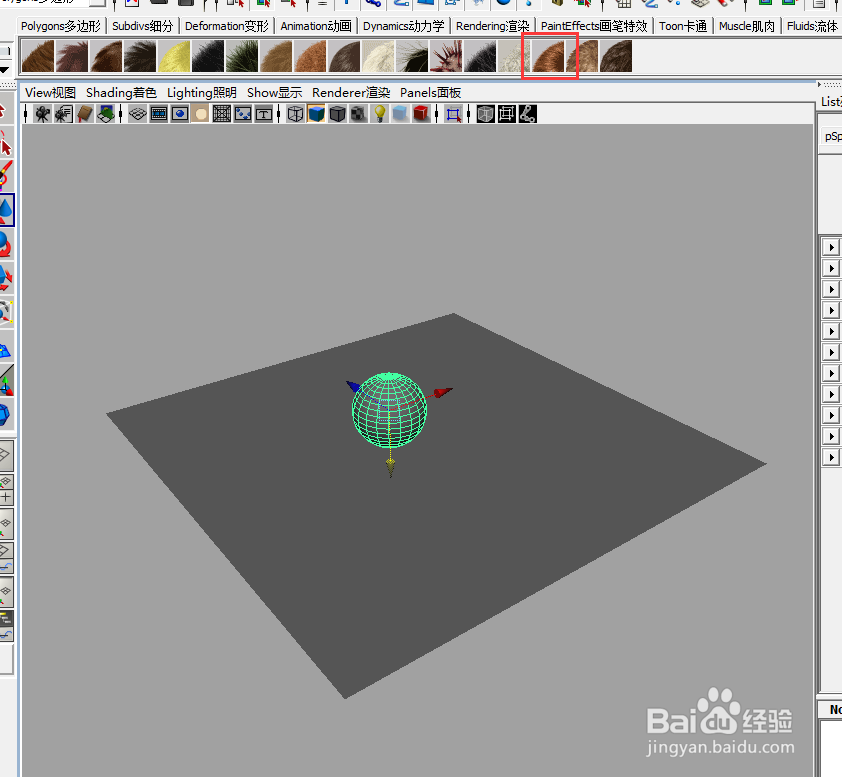The width and height of the screenshot is (842, 777).
Task: Switch viewport to Wireframe display
Action: point(295,114)
